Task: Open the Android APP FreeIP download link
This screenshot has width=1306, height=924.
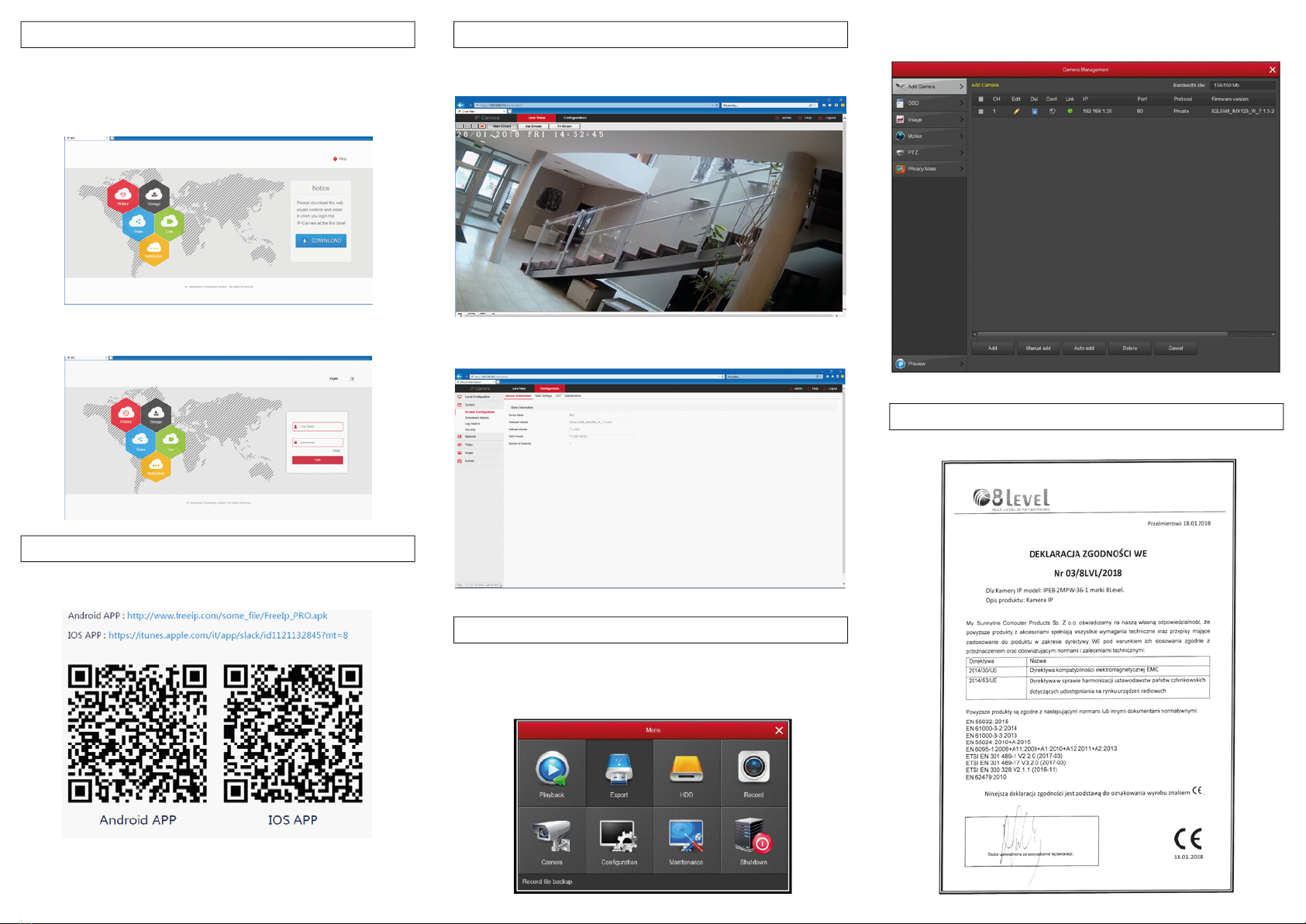Action: 227,616
